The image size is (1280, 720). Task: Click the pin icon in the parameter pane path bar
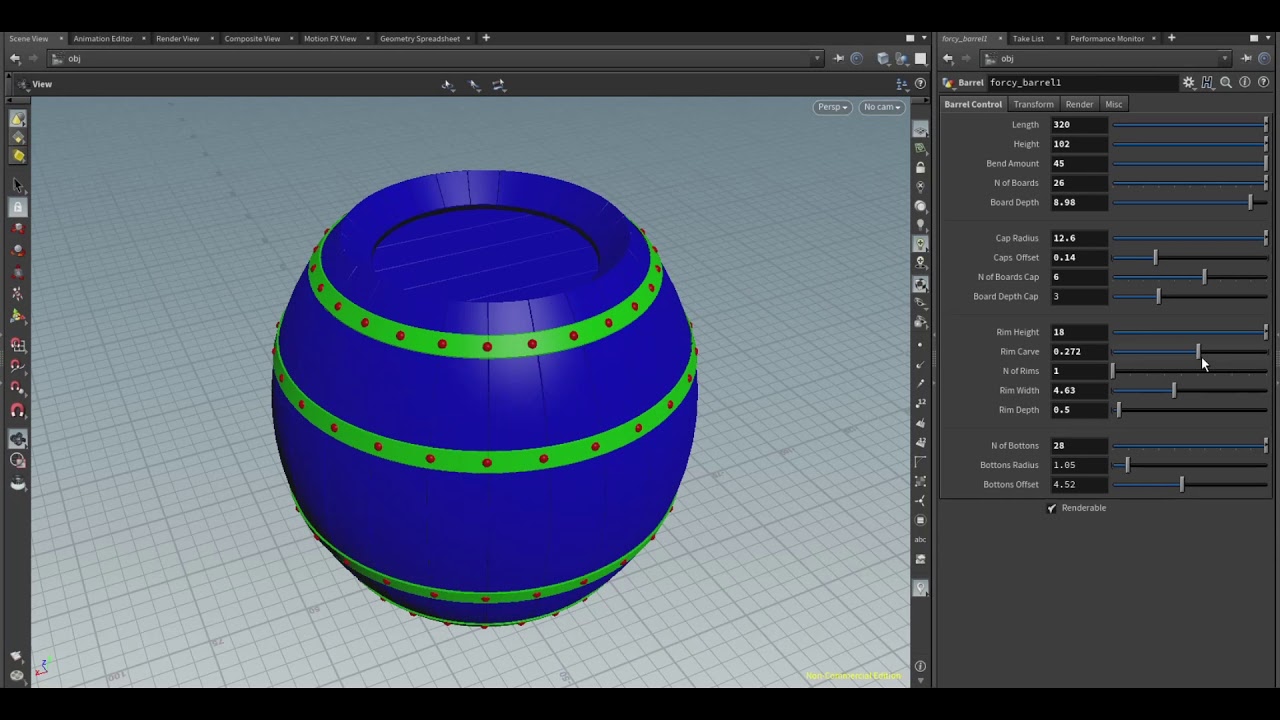[1246, 59]
